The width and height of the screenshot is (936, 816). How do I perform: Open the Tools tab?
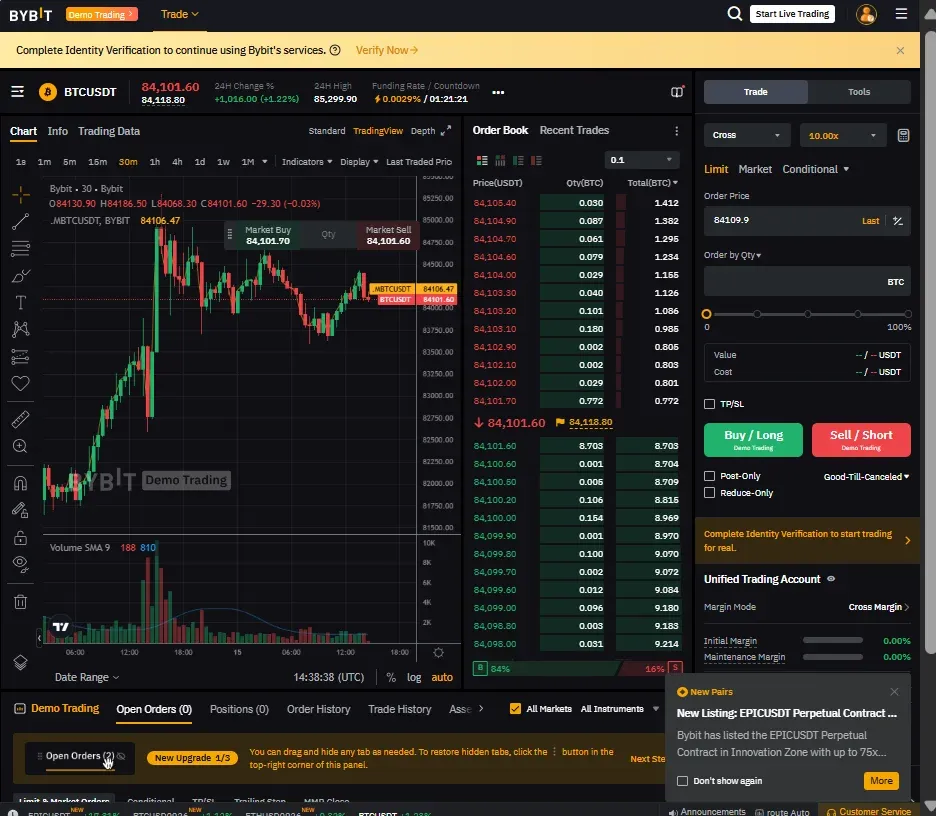[859, 92]
